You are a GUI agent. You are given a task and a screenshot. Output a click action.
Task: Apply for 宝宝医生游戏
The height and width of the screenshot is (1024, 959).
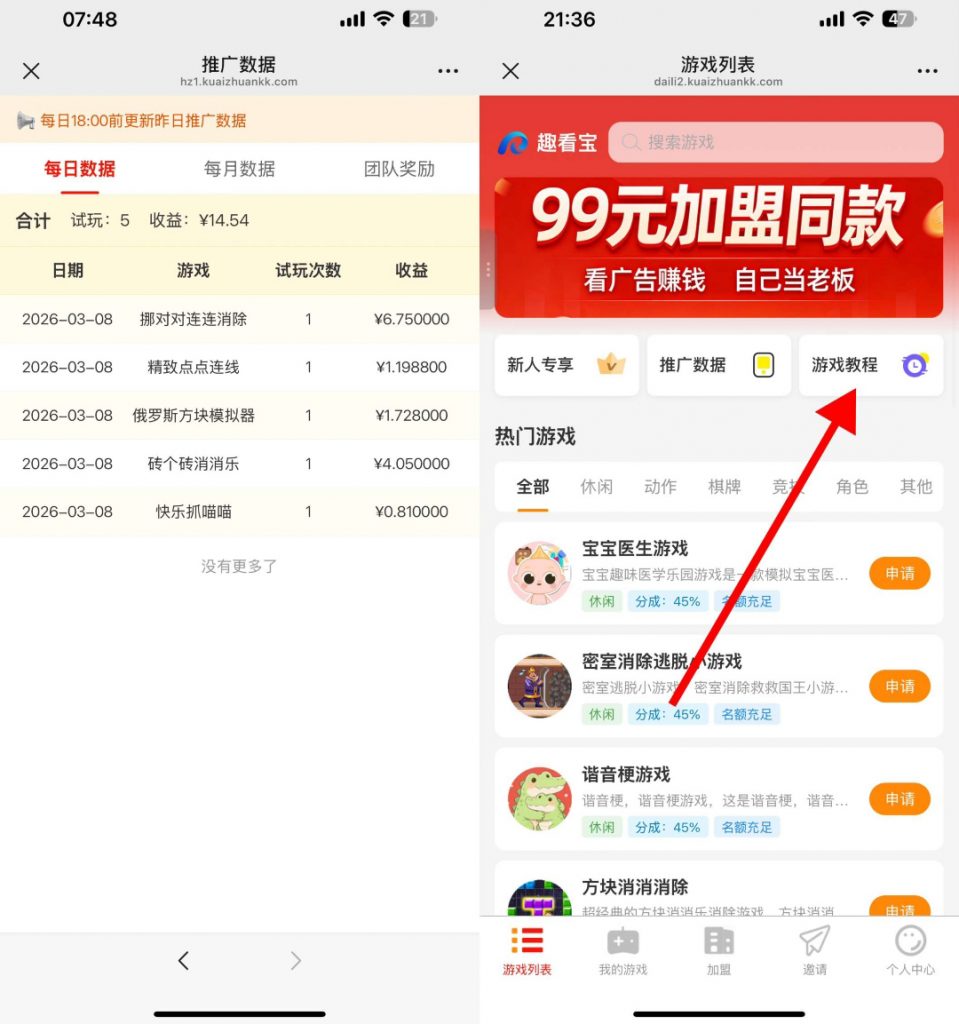pos(899,573)
